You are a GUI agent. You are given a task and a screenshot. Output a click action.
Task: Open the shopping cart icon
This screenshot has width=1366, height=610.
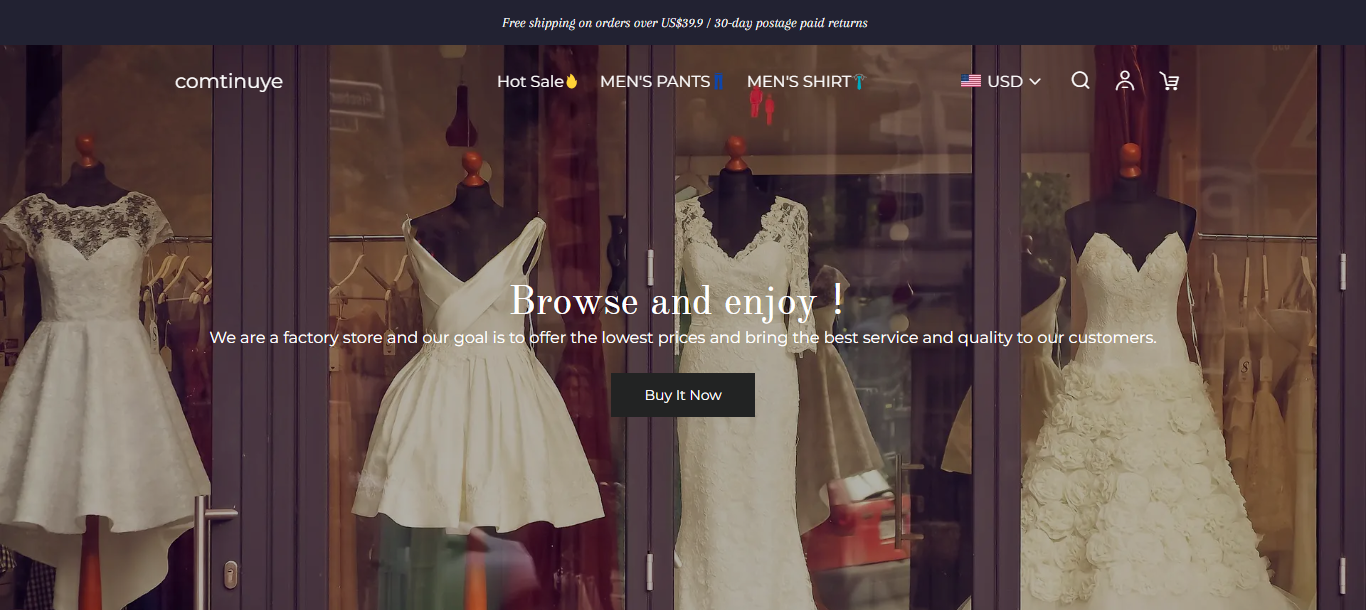click(x=1169, y=81)
